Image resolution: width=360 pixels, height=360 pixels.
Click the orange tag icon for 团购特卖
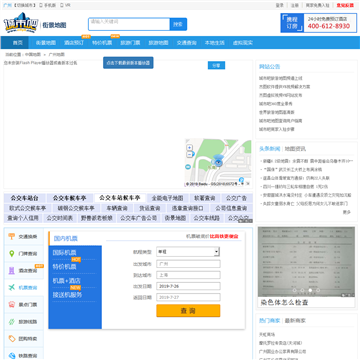[12, 339]
